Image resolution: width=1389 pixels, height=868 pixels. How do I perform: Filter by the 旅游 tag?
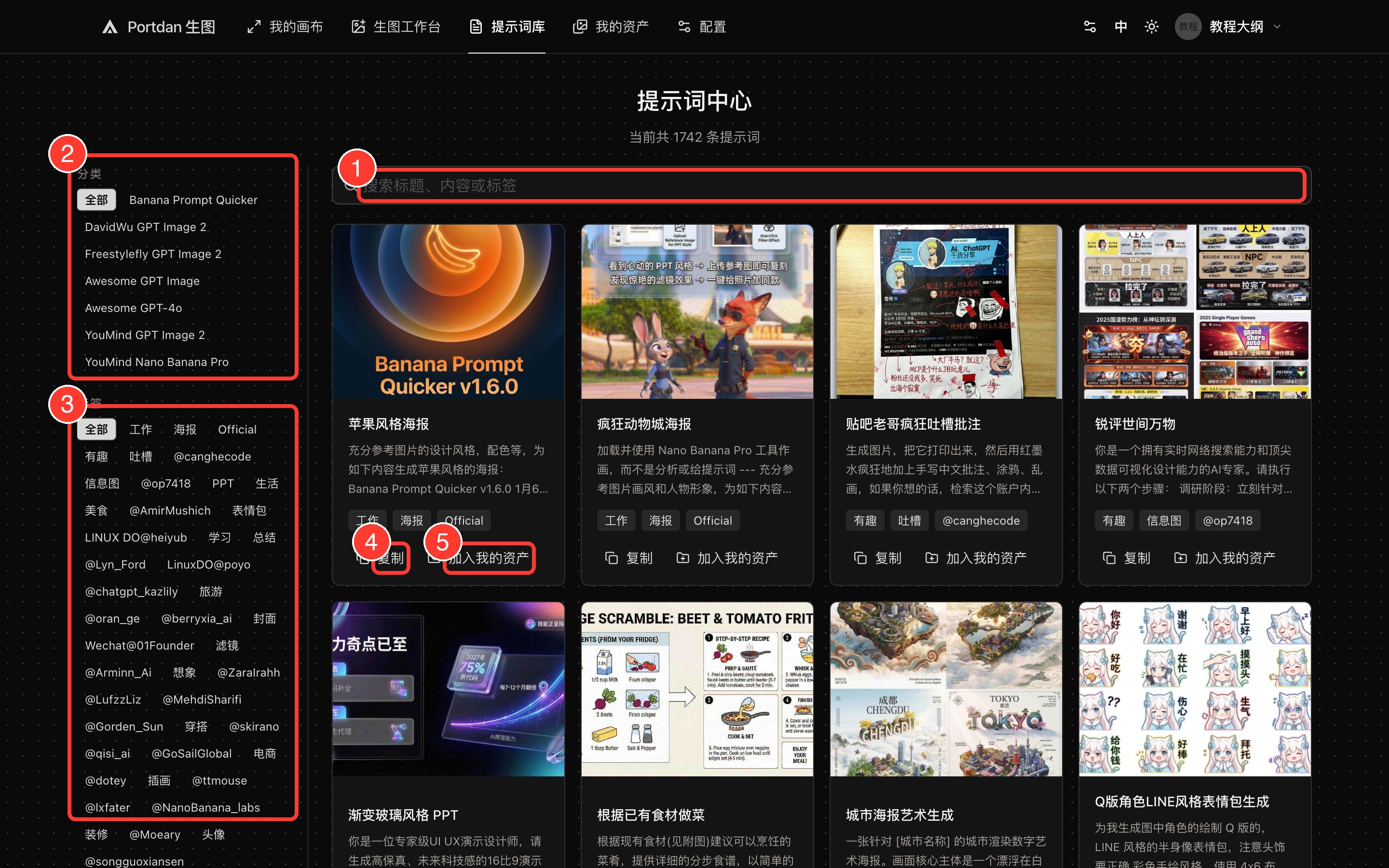coord(211,591)
